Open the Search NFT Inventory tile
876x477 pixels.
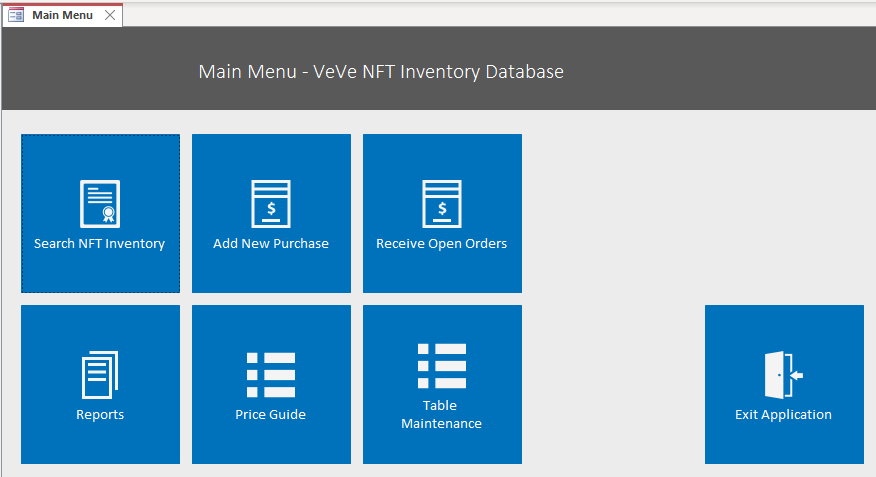point(101,213)
